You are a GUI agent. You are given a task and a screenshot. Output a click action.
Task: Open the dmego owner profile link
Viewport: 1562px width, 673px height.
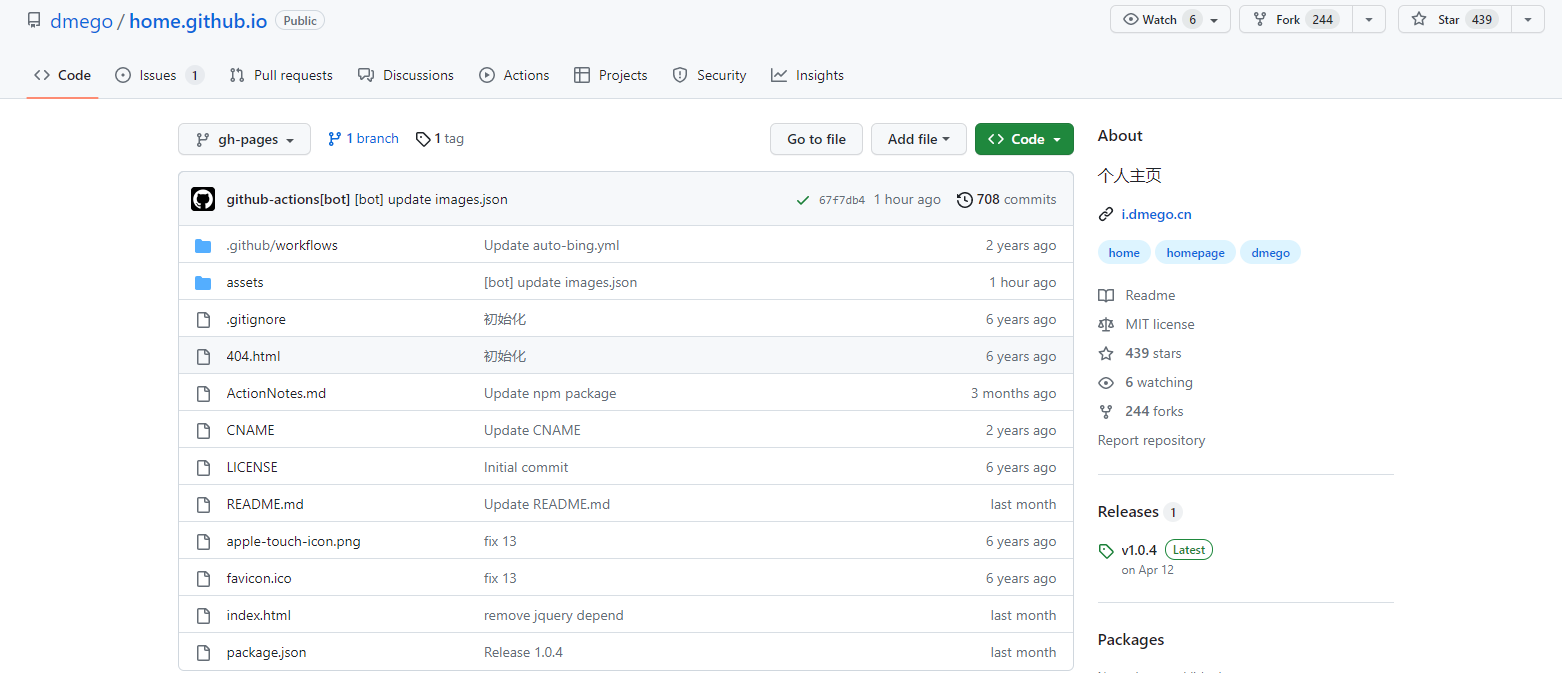81,21
